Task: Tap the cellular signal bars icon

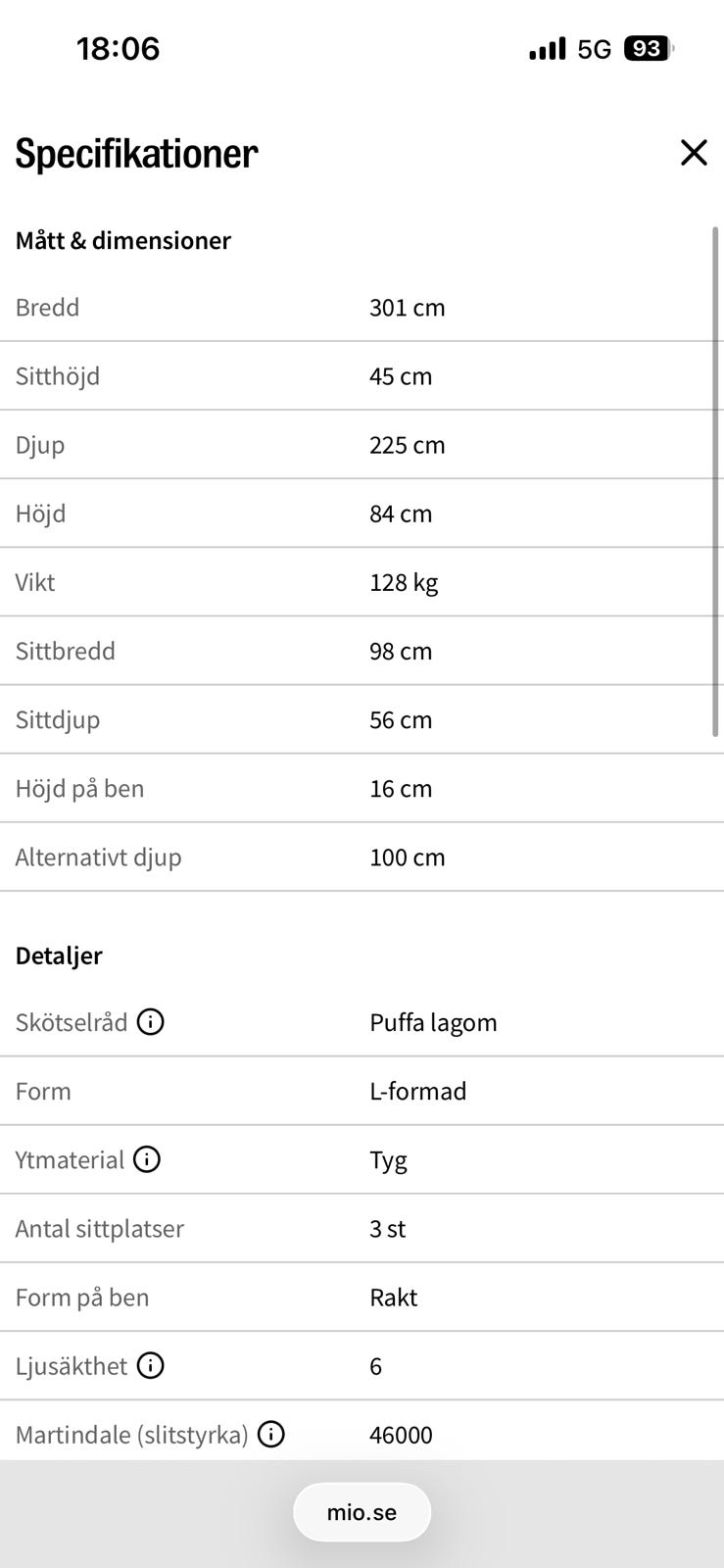Action: click(x=547, y=48)
